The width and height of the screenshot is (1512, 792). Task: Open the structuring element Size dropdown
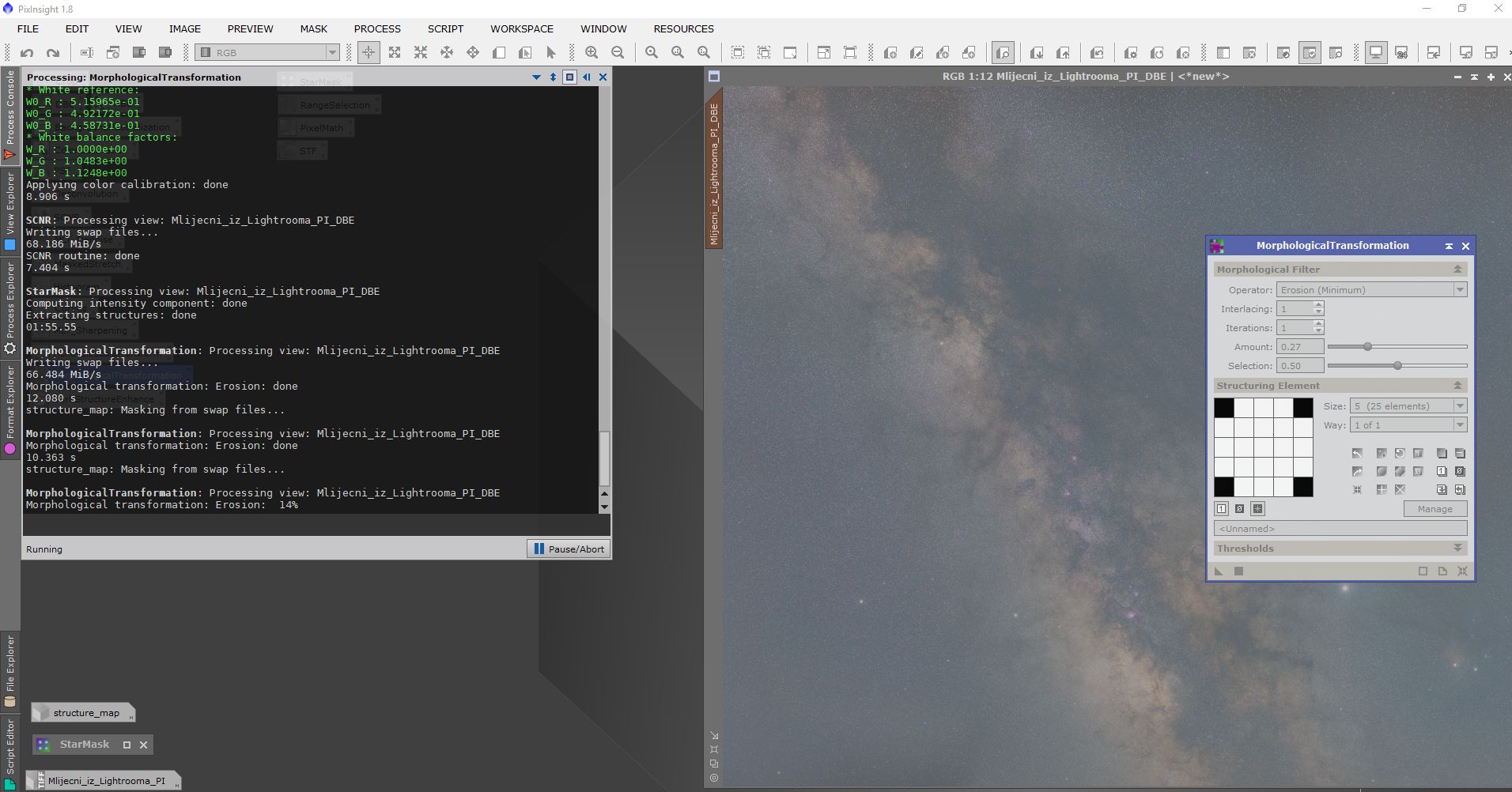point(1408,406)
